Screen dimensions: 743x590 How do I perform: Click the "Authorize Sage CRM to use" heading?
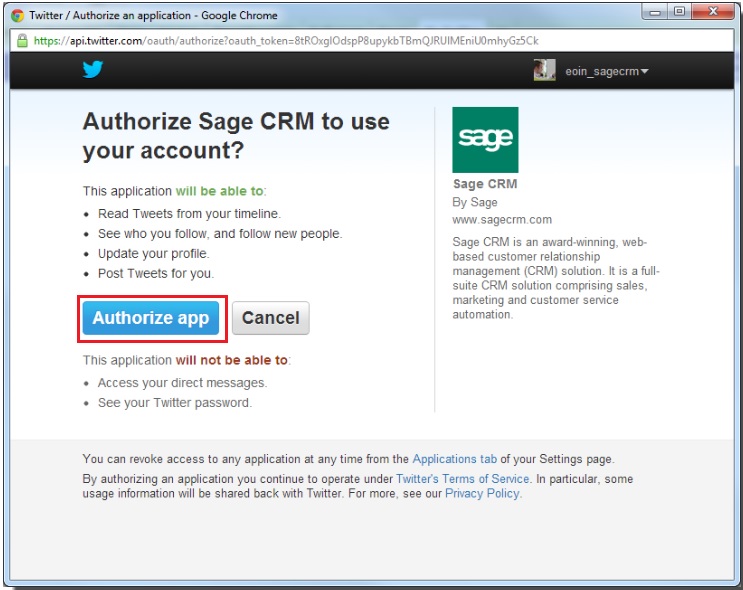236,121
